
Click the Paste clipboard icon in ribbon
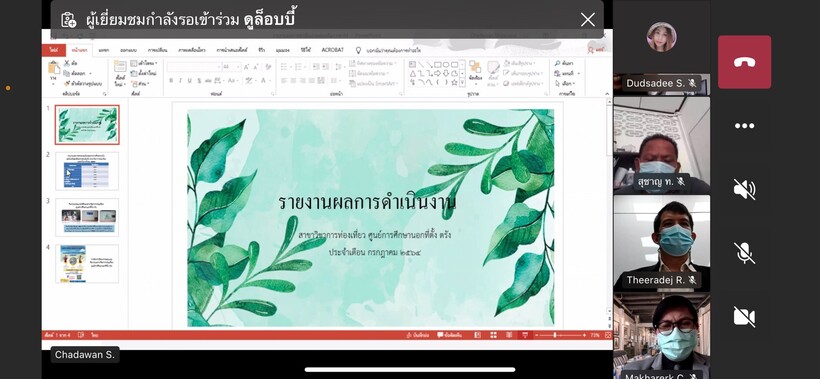[53, 69]
